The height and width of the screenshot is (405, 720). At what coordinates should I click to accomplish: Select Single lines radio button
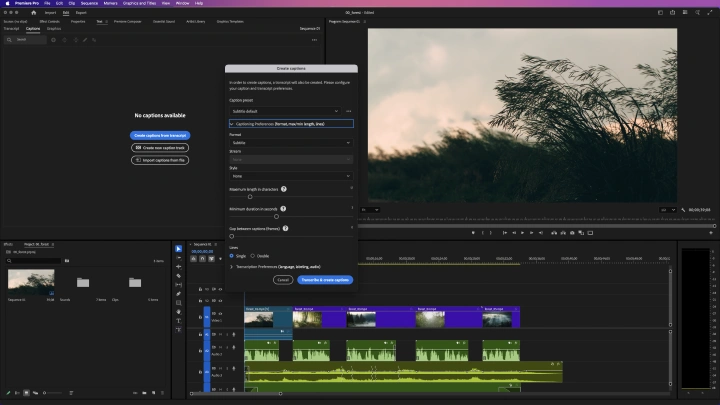point(231,256)
